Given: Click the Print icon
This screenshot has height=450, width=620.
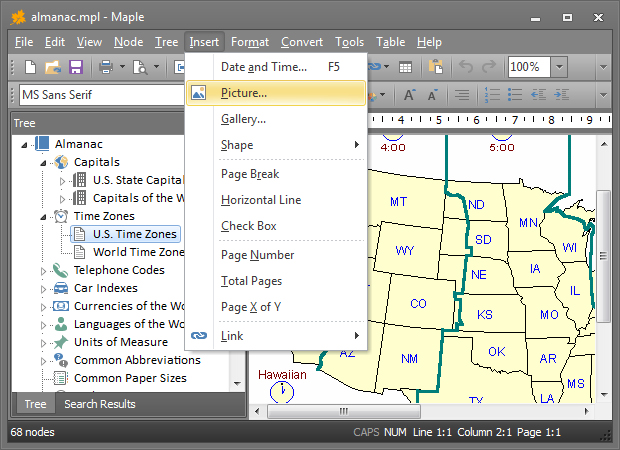Looking at the screenshot, I should (x=106, y=67).
